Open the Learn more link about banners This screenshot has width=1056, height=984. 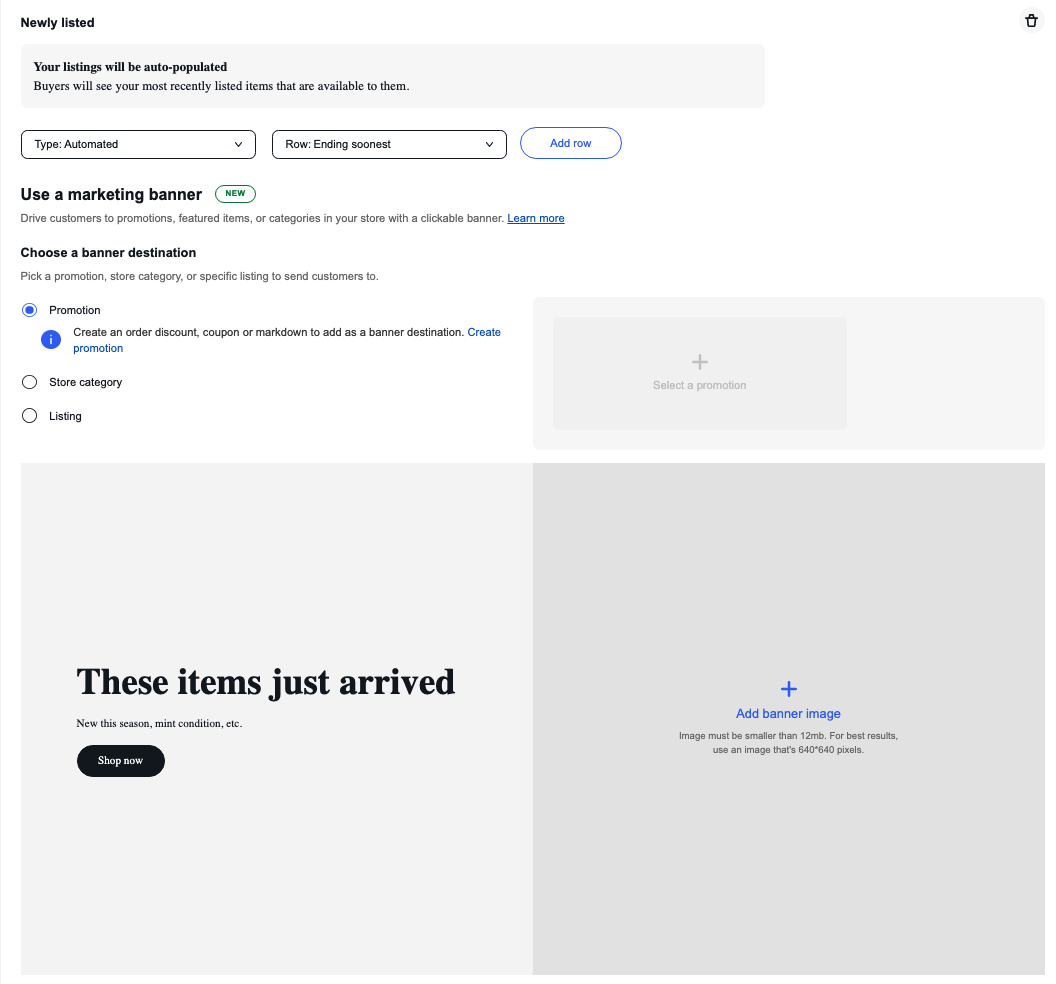pos(536,218)
